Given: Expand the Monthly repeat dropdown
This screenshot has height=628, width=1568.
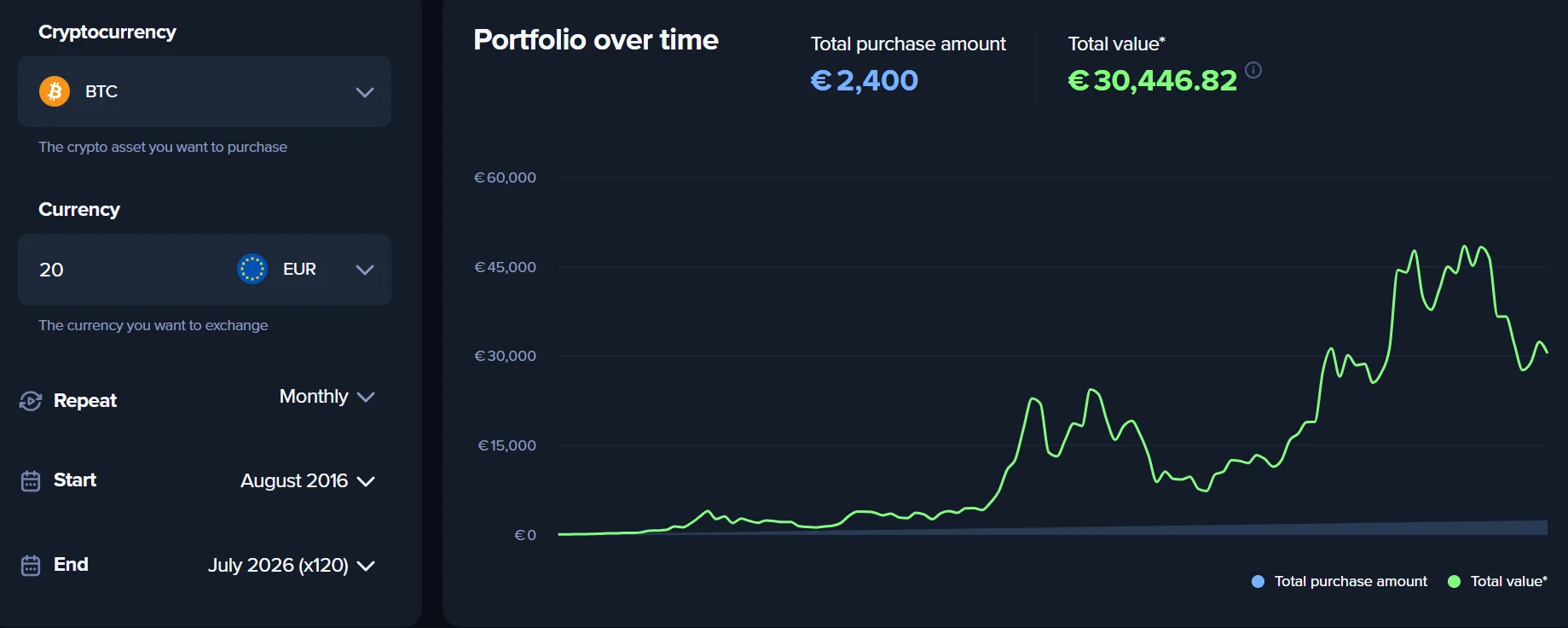Looking at the screenshot, I should click(x=327, y=397).
